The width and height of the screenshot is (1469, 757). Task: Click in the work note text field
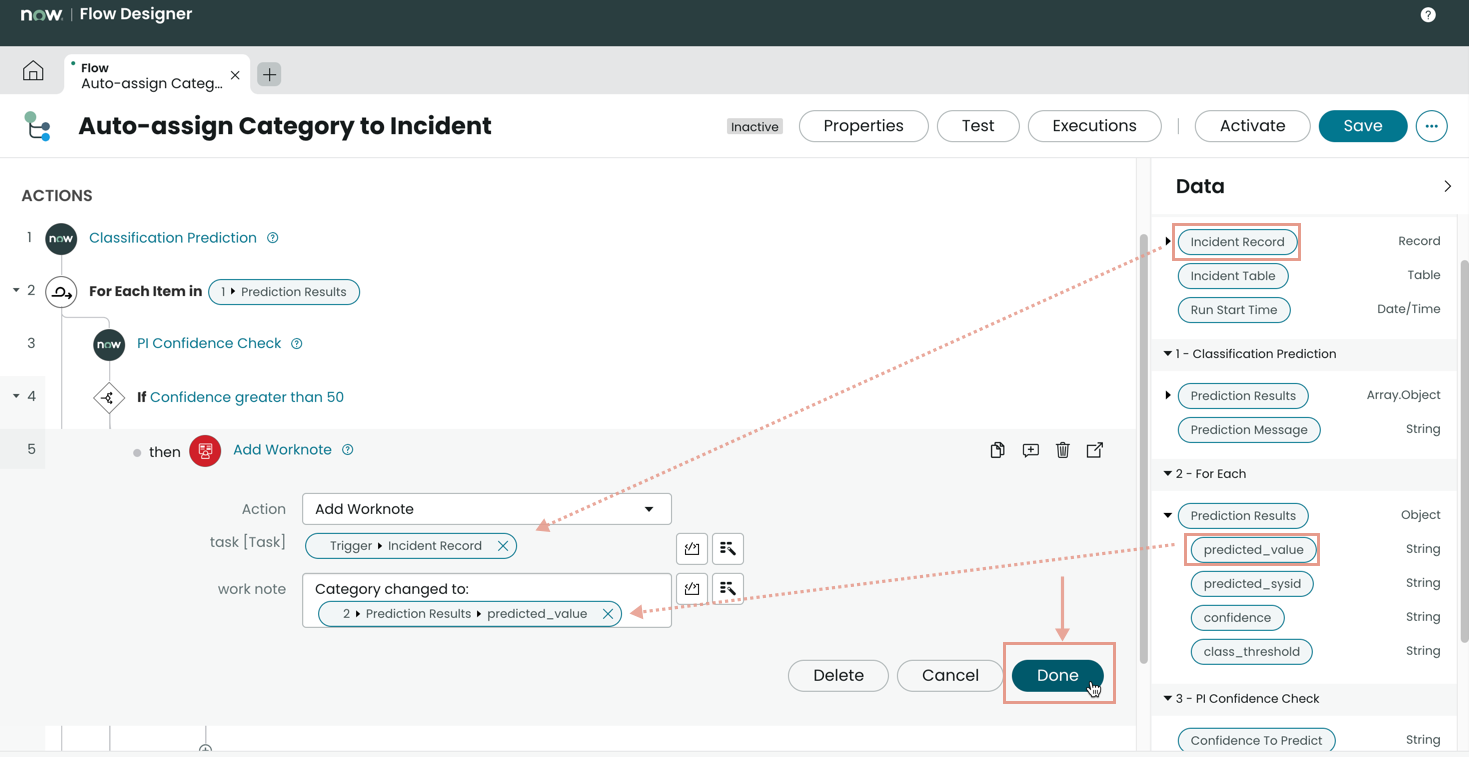pyautogui.click(x=487, y=600)
